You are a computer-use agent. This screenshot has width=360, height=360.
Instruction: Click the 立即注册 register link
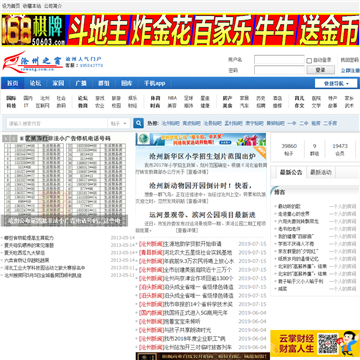tap(350, 70)
